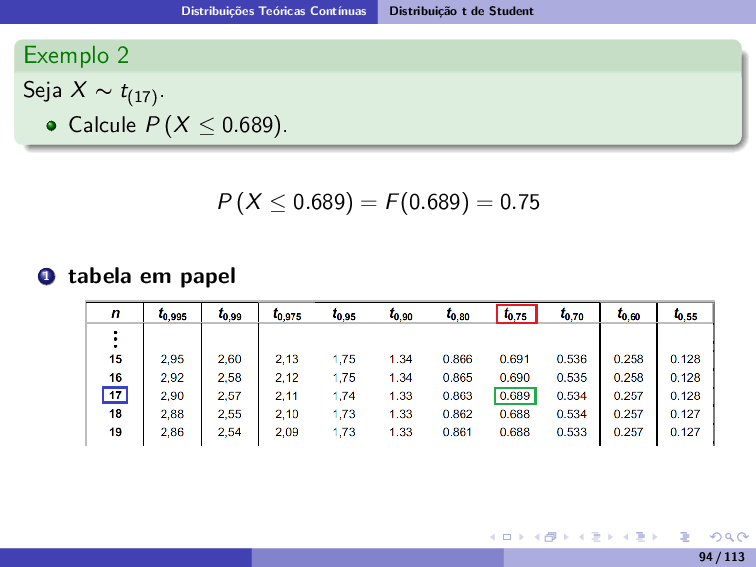The height and width of the screenshot is (567, 756).
Task: Click the numbered bullet 1 icon
Action: pyautogui.click(x=47, y=276)
